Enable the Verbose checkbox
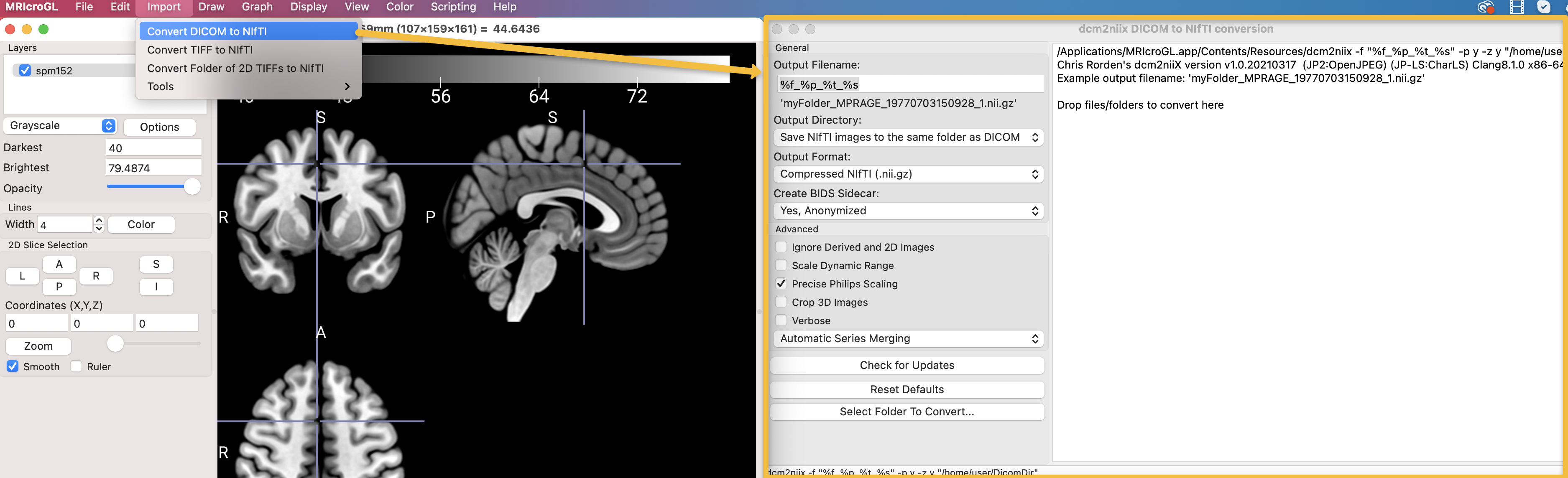The height and width of the screenshot is (478, 1568). click(781, 320)
